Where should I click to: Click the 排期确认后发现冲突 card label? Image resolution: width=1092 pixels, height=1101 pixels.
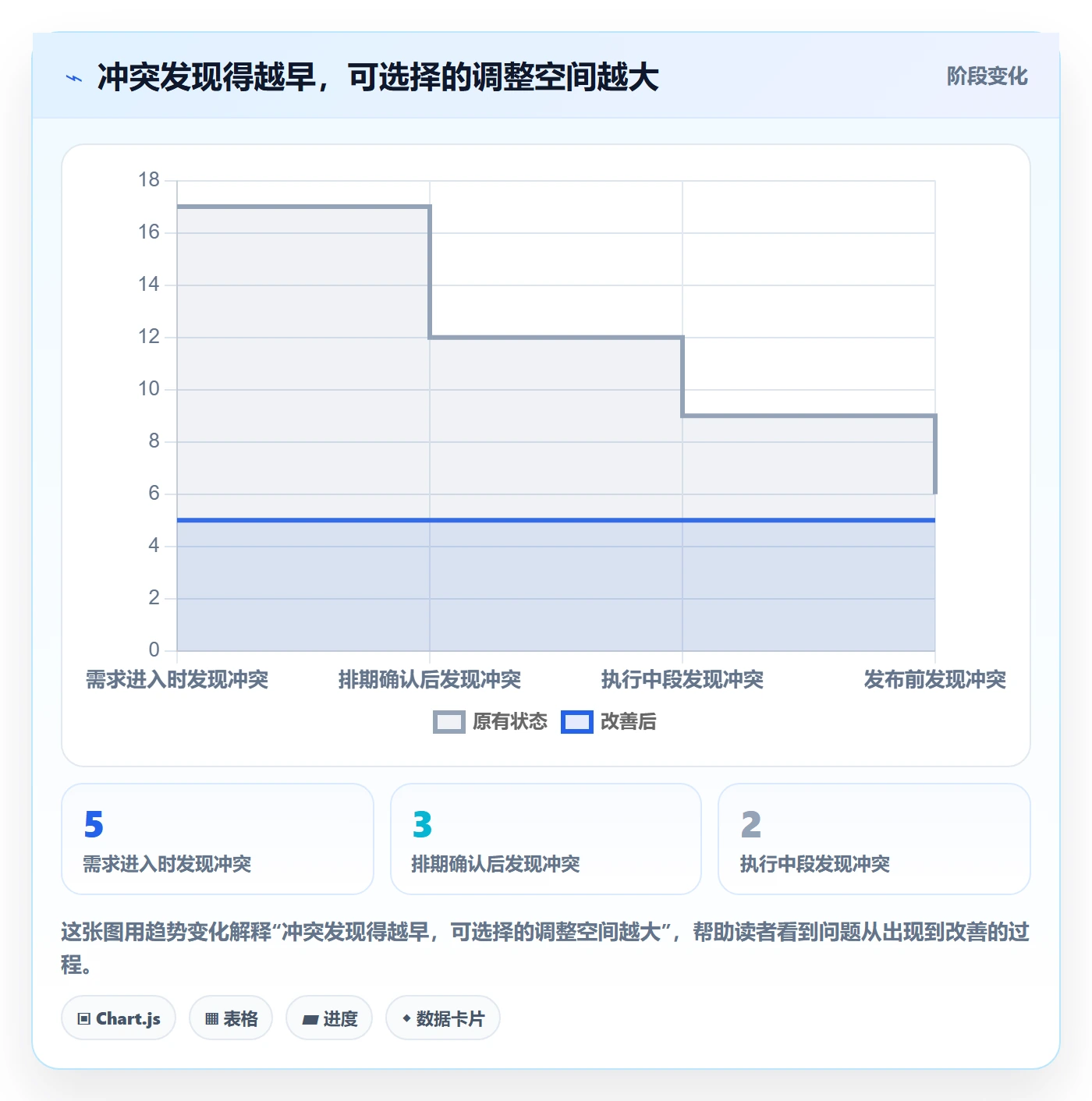[x=496, y=864]
